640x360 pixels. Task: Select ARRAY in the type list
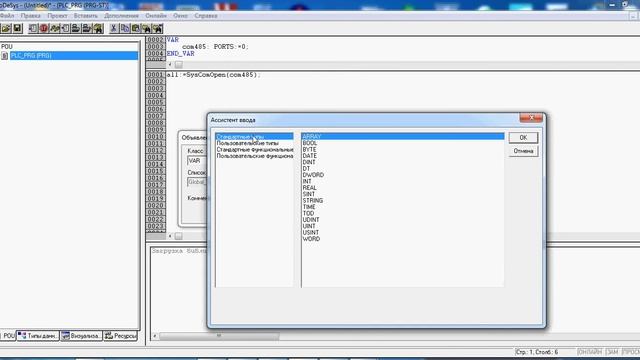[x=402, y=137]
